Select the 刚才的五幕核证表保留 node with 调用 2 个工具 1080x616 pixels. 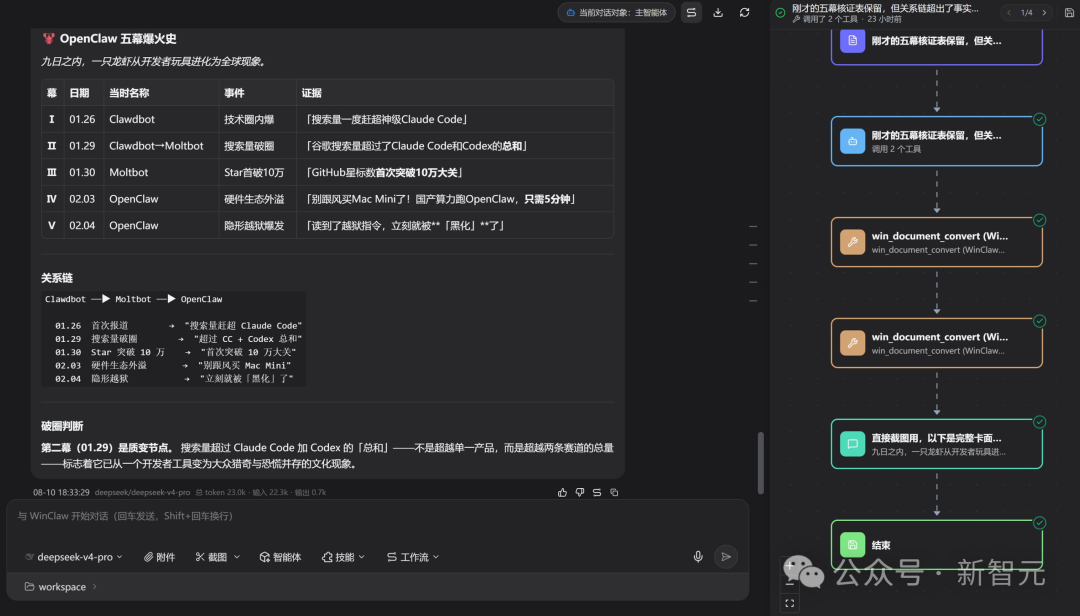(x=937, y=141)
